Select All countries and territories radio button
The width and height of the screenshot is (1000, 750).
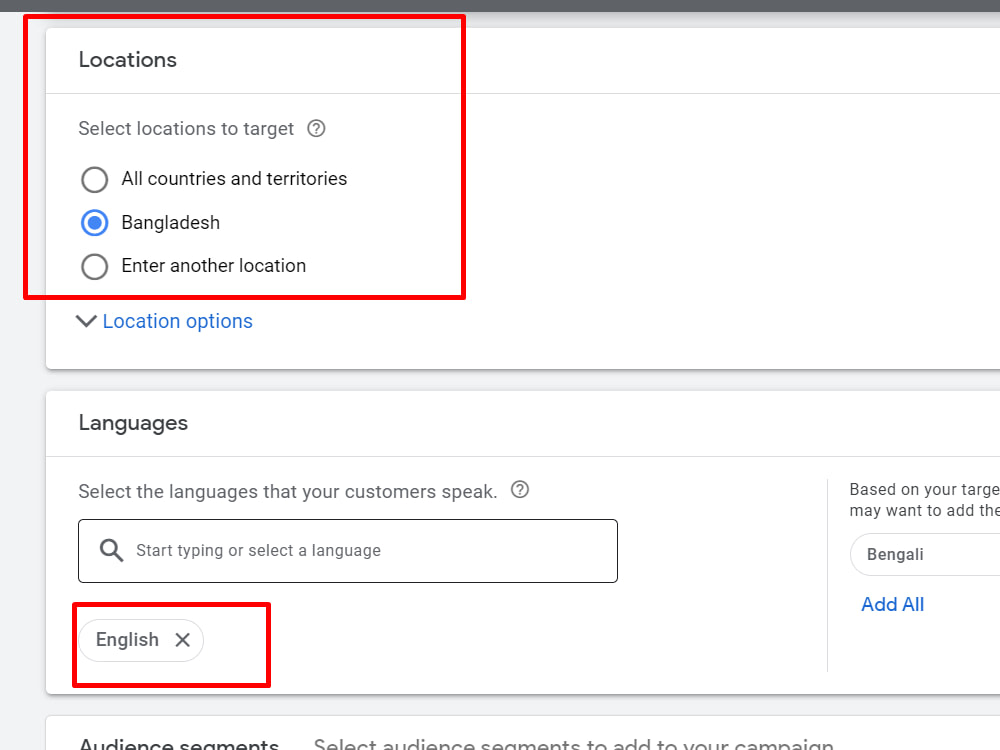click(94, 179)
